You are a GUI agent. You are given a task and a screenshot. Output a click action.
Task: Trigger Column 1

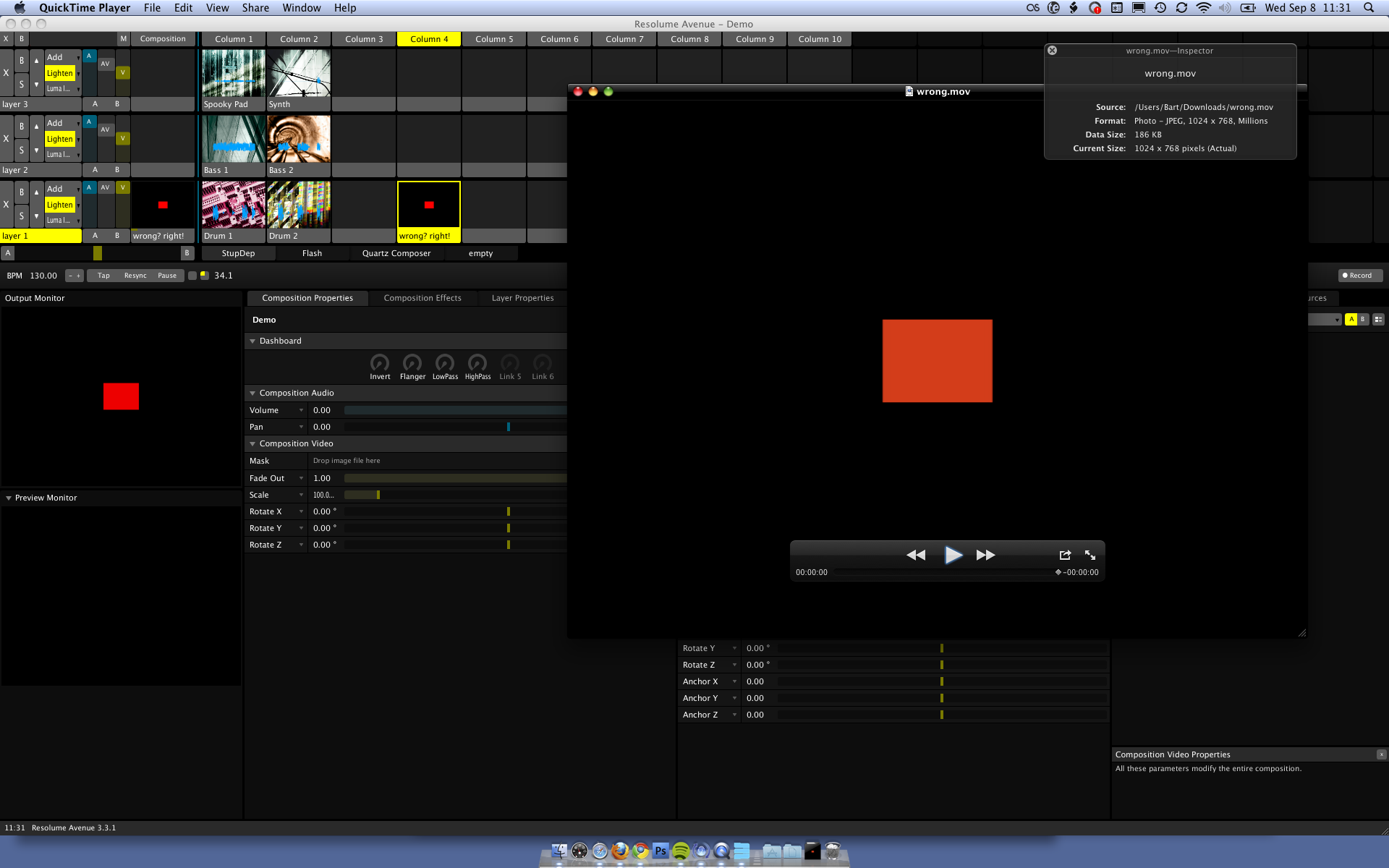click(234, 39)
